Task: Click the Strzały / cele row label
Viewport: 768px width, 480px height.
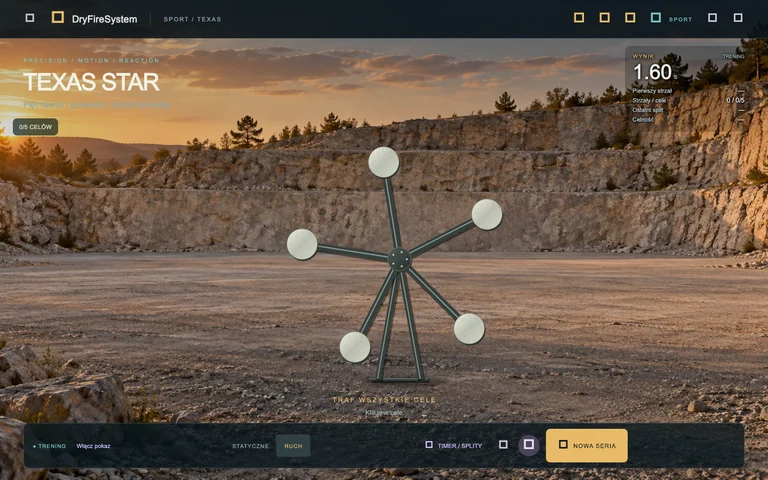Action: tap(649, 100)
